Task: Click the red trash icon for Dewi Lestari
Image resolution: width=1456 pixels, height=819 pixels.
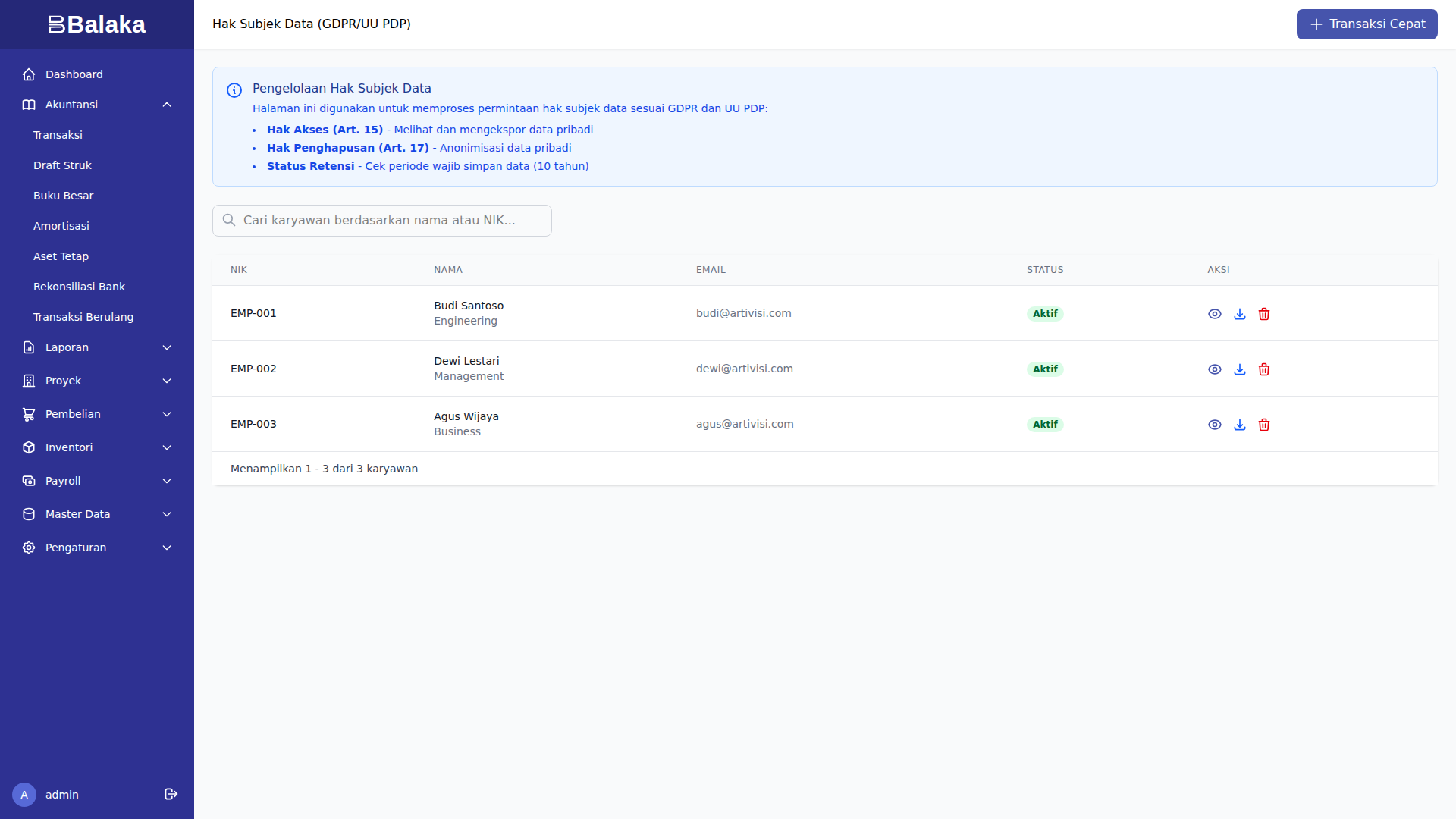Action: [1263, 369]
